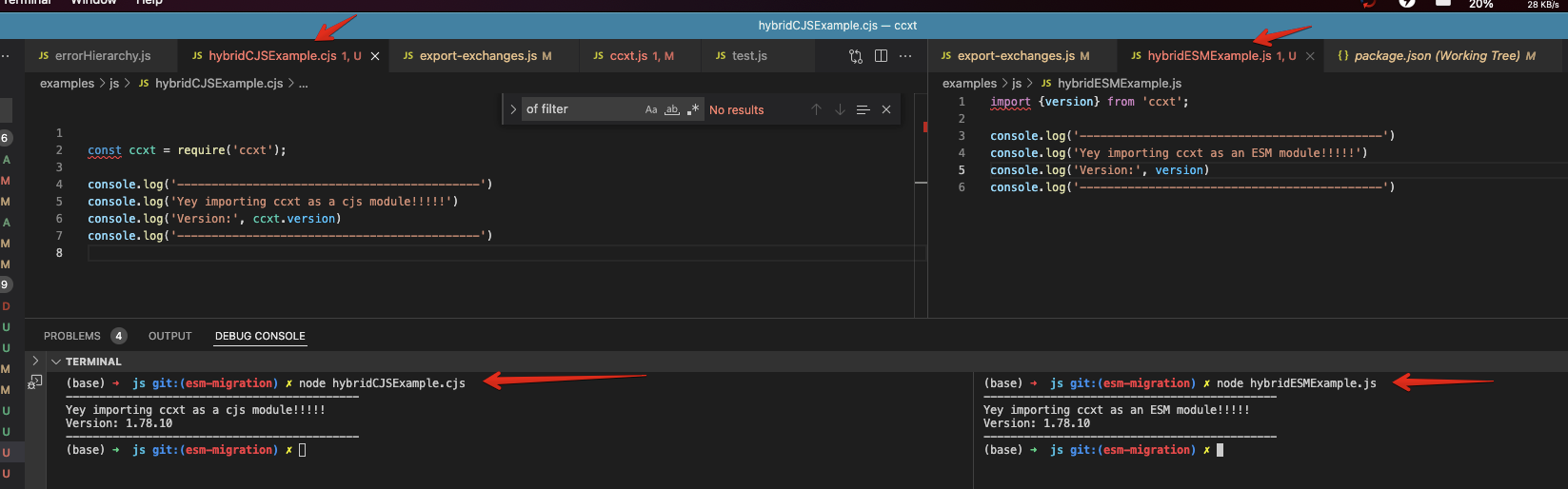Toggle Match Whole Word in find widget
This screenshot has height=489, width=1568.
point(672,109)
